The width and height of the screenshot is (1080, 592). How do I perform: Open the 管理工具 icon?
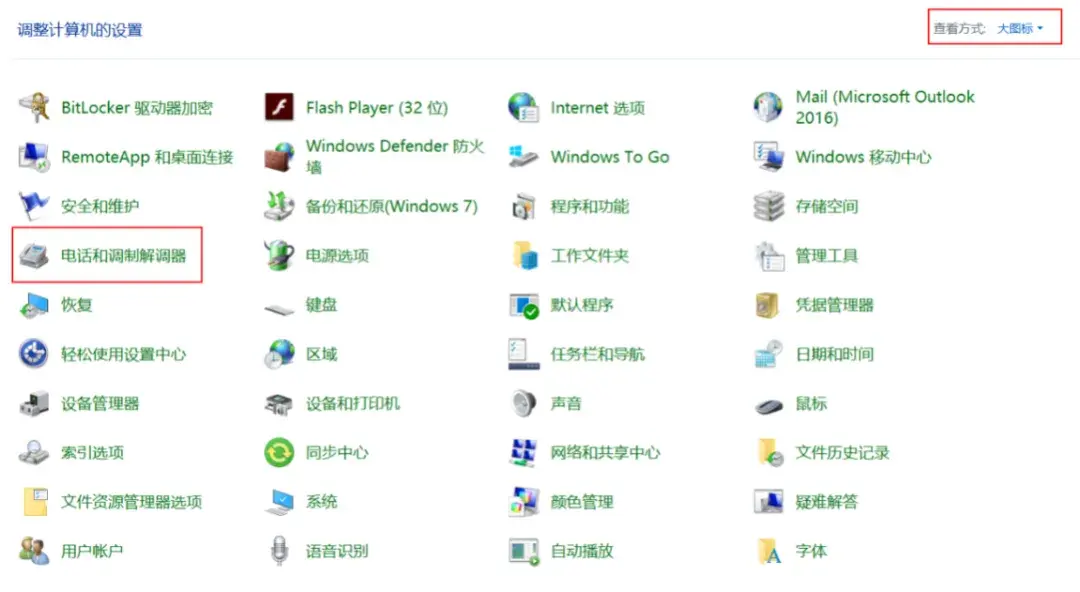click(768, 256)
